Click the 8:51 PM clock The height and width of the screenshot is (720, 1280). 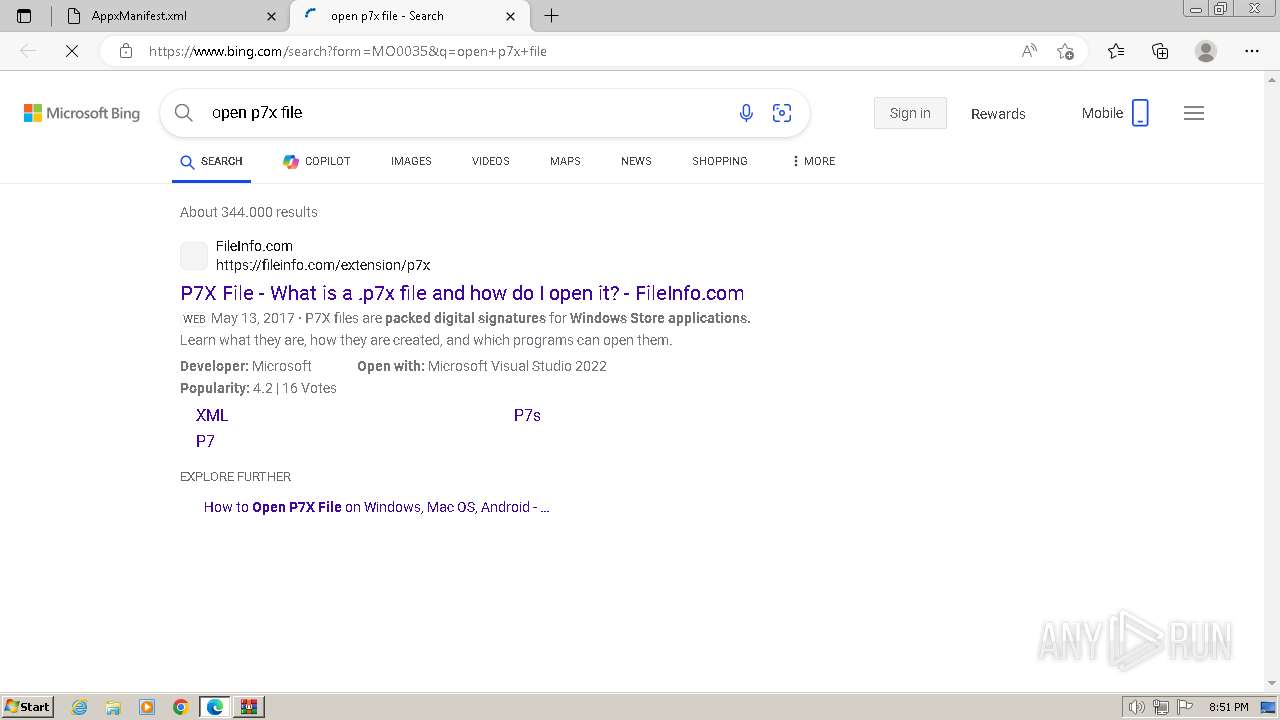[x=1228, y=707]
